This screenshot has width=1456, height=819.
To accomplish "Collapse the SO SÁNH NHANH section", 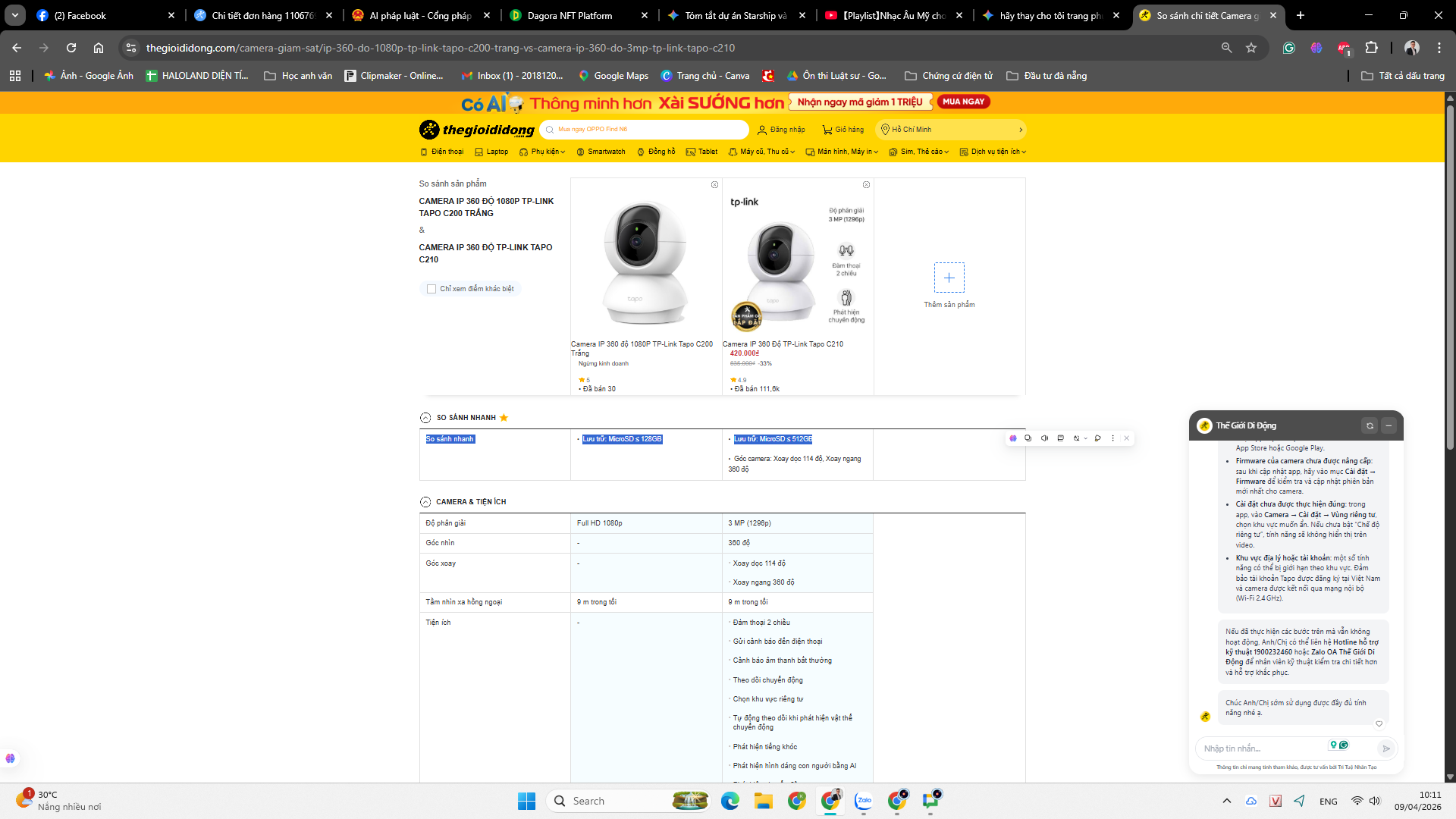I will pyautogui.click(x=425, y=418).
